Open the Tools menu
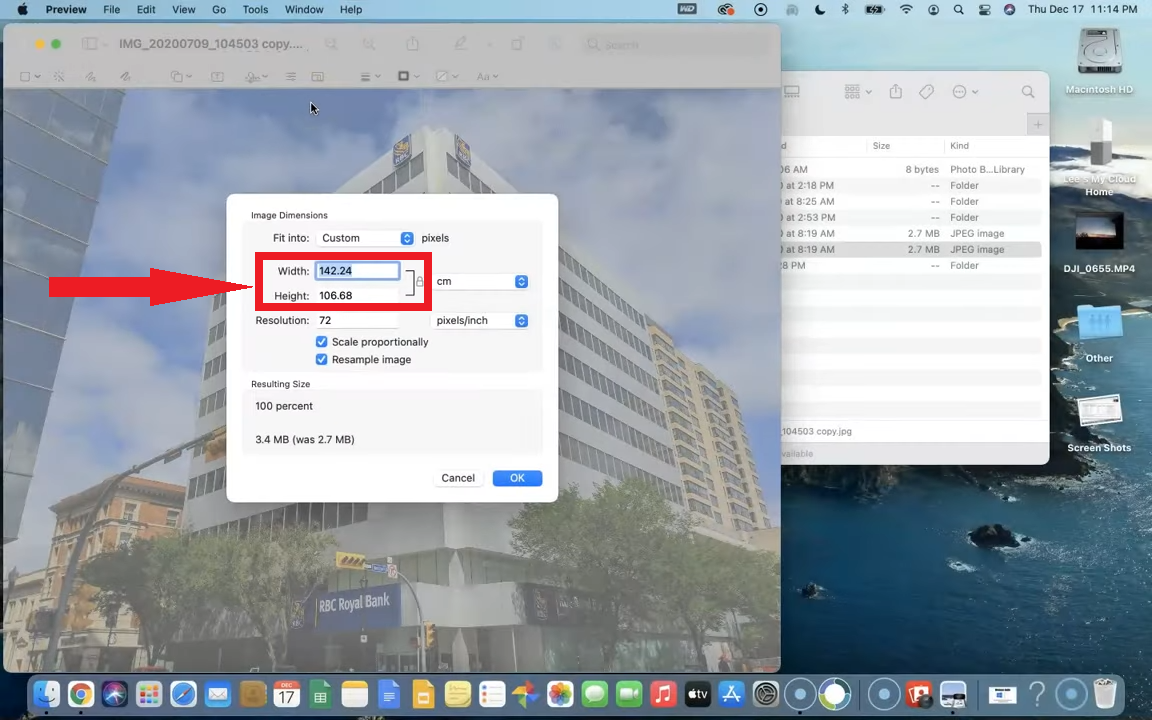The width and height of the screenshot is (1152, 720). [255, 10]
